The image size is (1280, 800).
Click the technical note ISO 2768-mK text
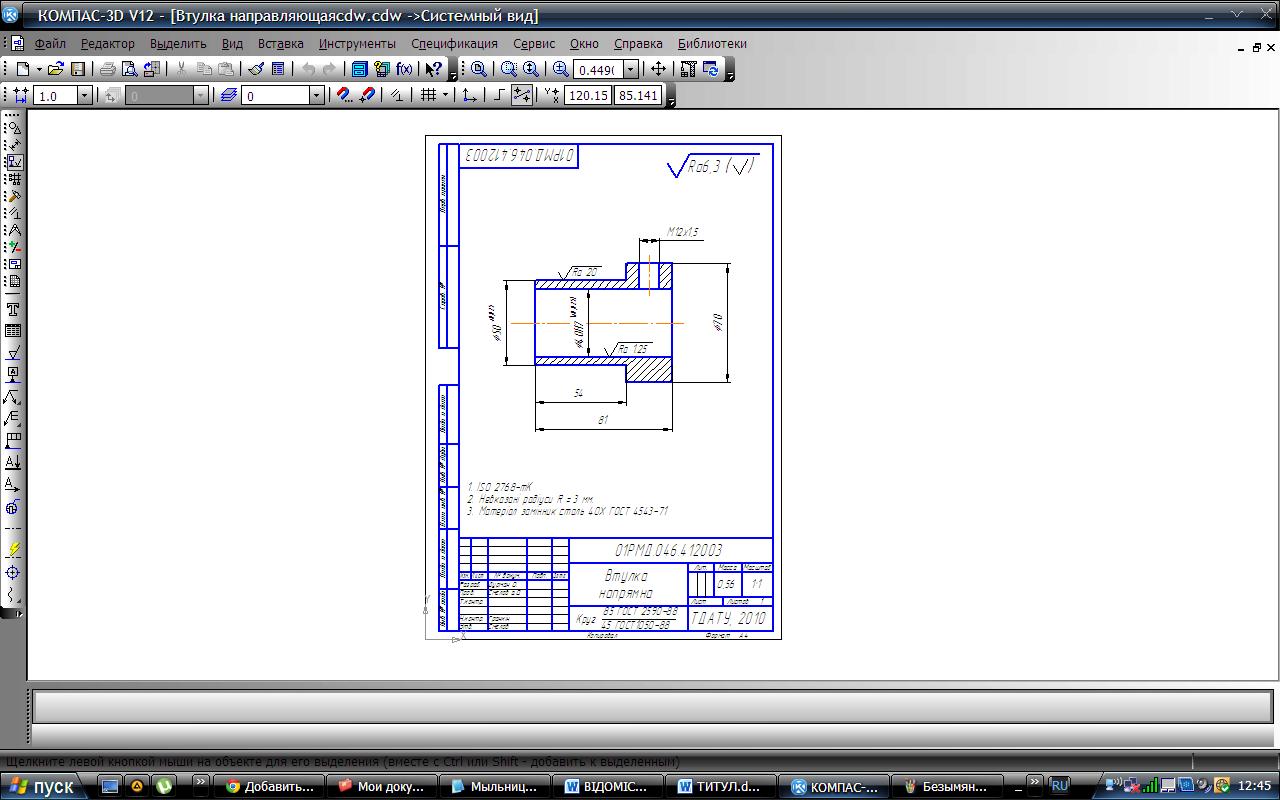tap(500, 486)
